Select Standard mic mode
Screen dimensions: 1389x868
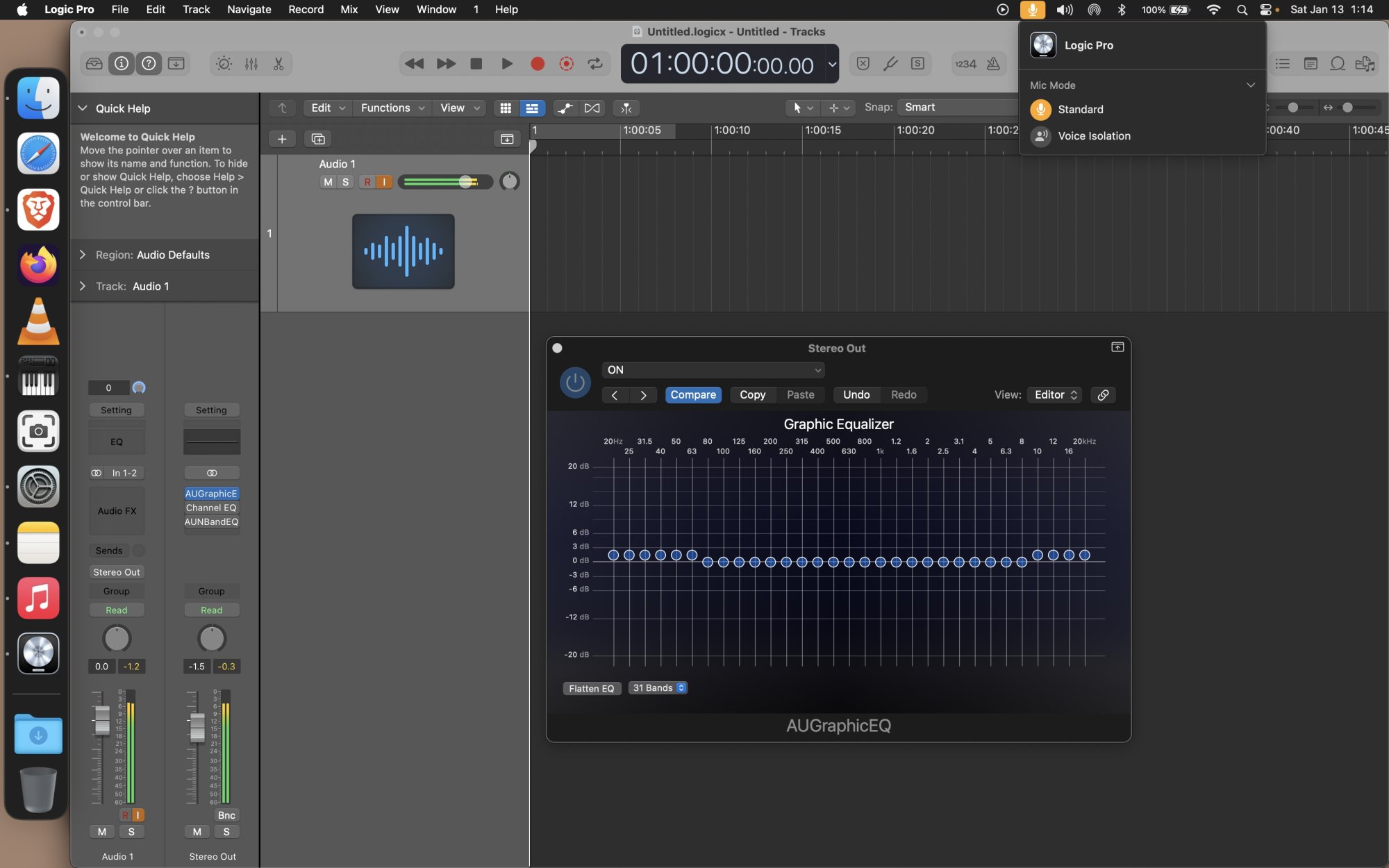click(1142, 109)
